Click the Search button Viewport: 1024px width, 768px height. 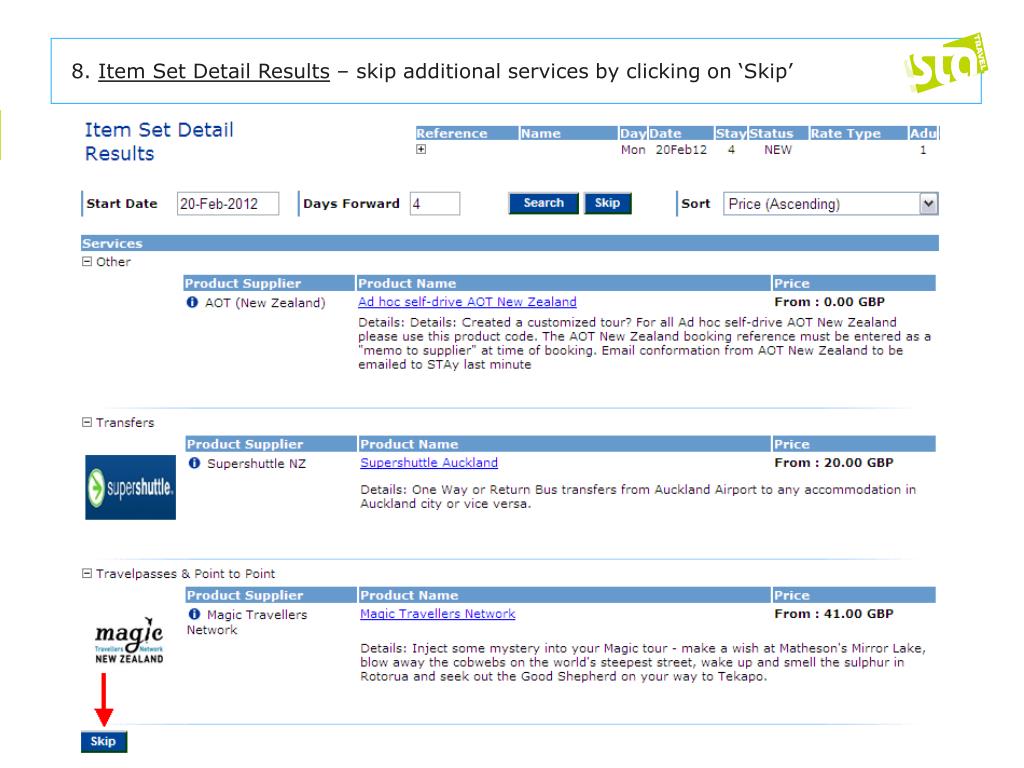point(543,203)
